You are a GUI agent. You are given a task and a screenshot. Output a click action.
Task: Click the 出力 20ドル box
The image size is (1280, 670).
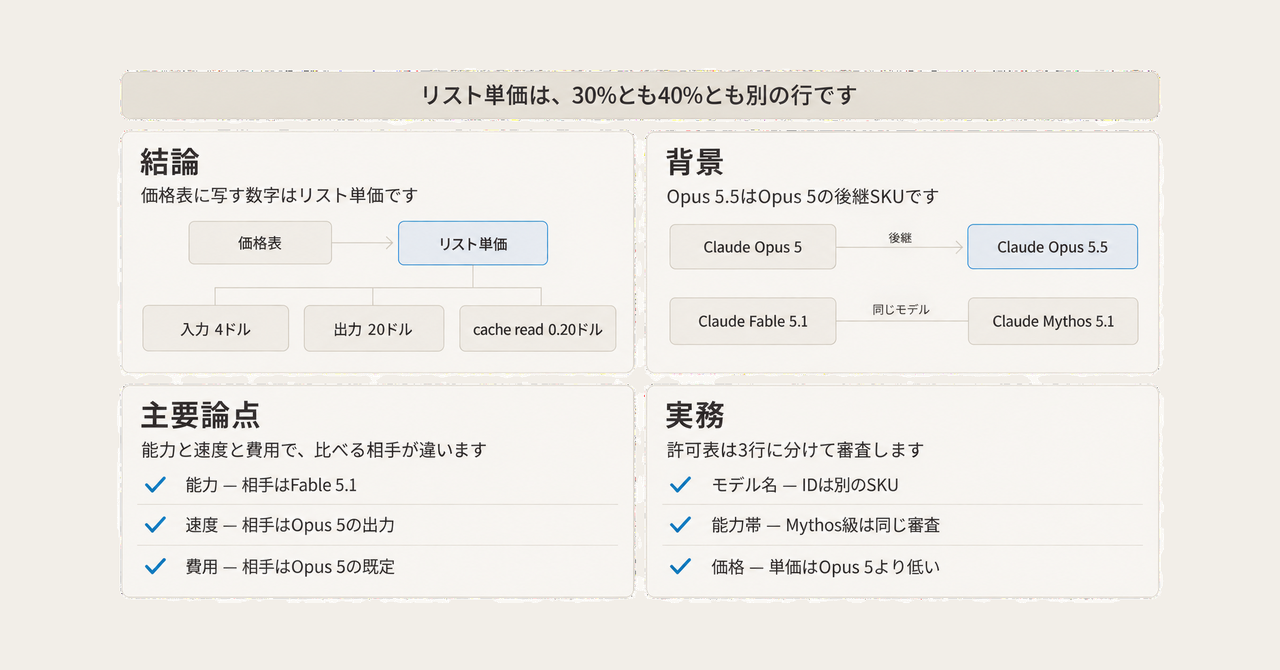point(373,329)
